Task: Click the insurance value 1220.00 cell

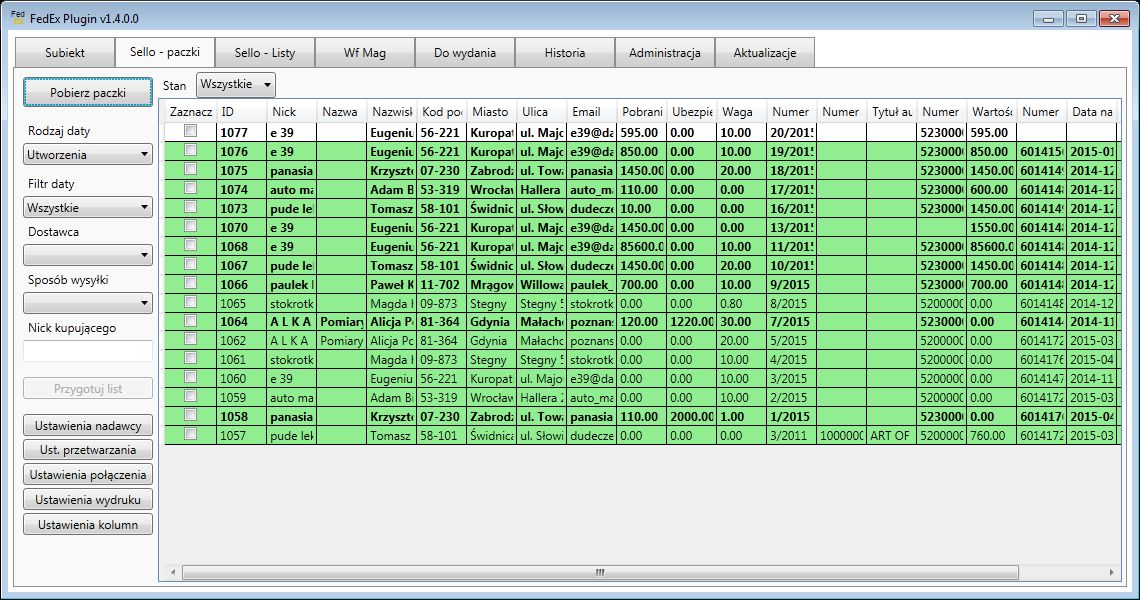Action: 691,321
